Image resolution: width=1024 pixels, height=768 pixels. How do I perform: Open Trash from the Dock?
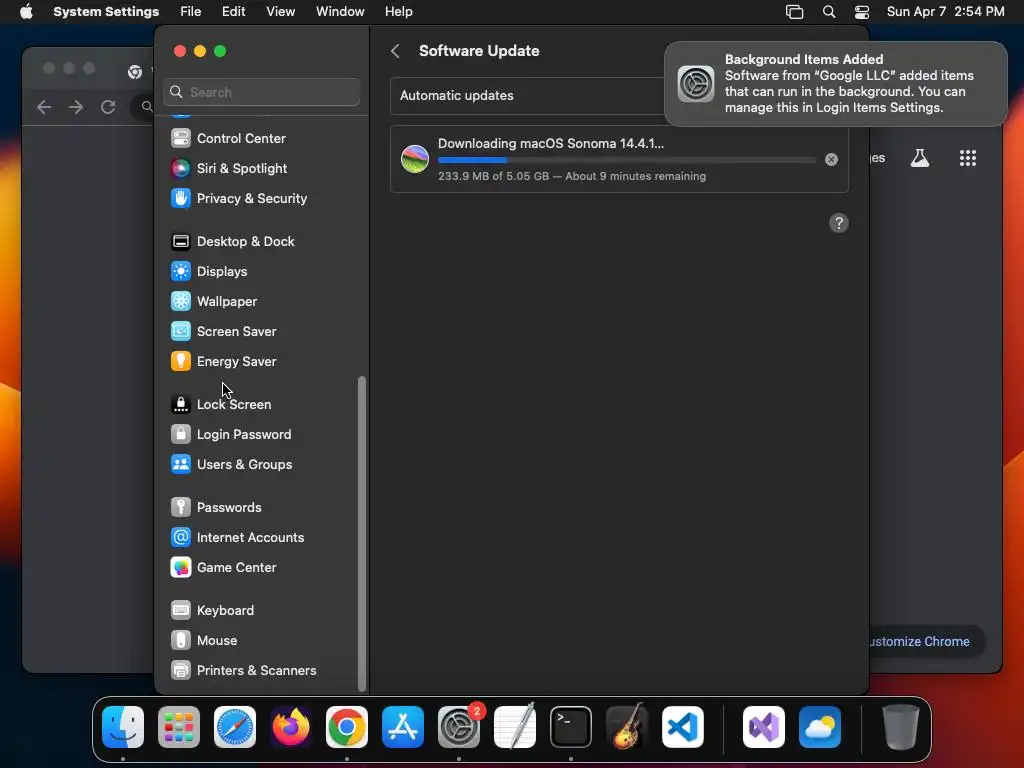[901, 727]
